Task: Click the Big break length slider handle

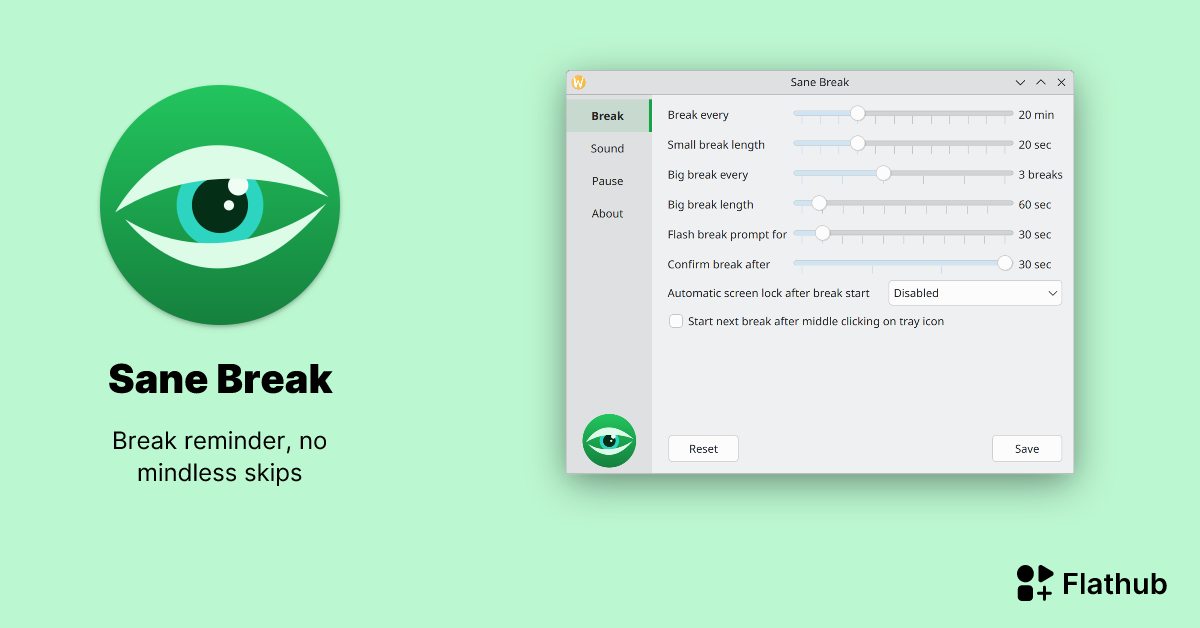Action: tap(819, 203)
